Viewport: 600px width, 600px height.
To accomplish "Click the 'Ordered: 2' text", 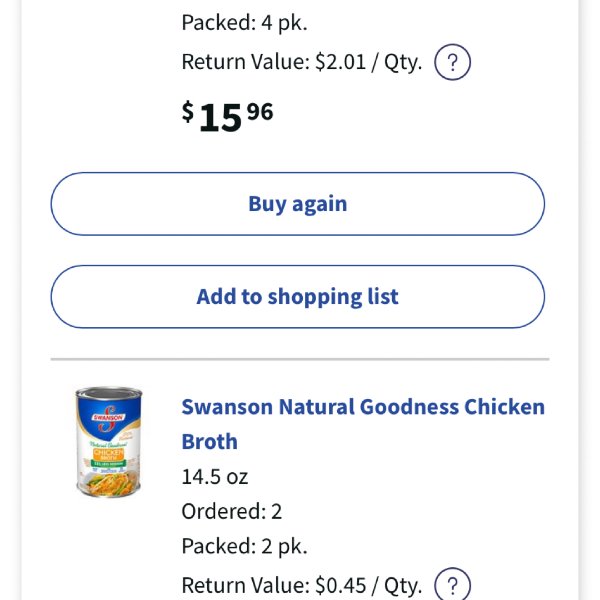I will pyautogui.click(x=232, y=511).
